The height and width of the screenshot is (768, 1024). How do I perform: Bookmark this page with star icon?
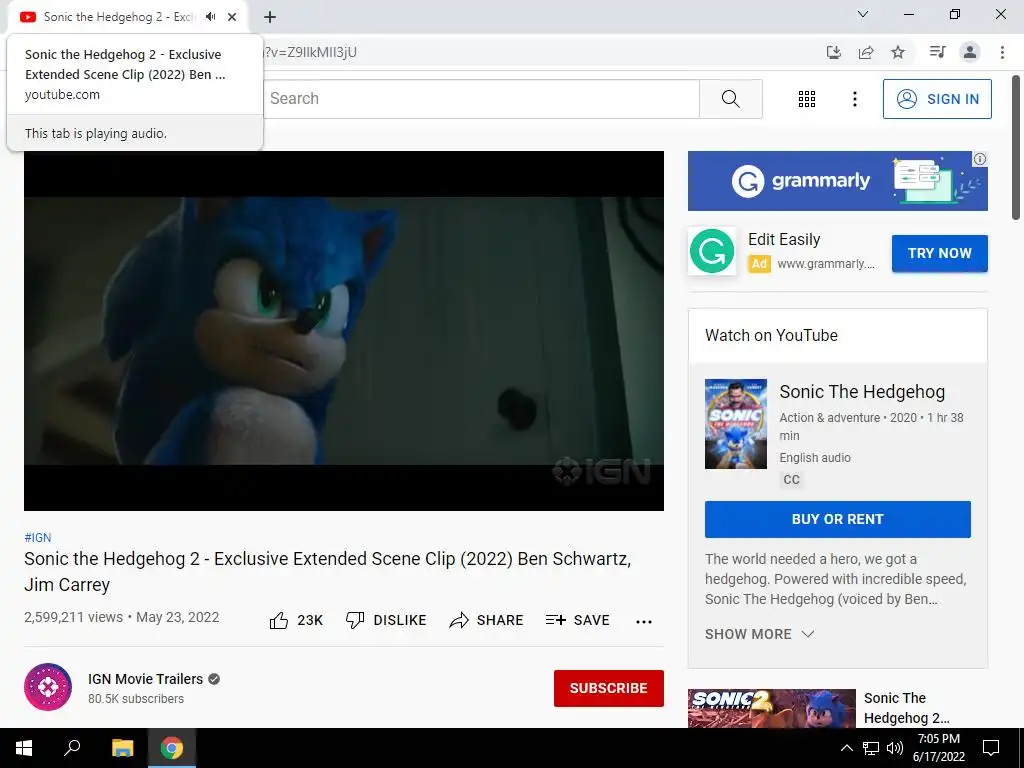(898, 52)
